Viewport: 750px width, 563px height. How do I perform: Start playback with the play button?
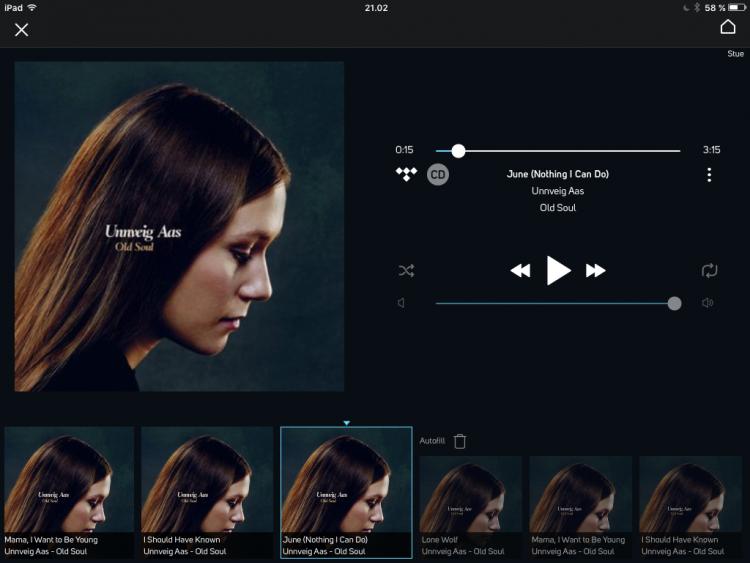(x=558, y=270)
